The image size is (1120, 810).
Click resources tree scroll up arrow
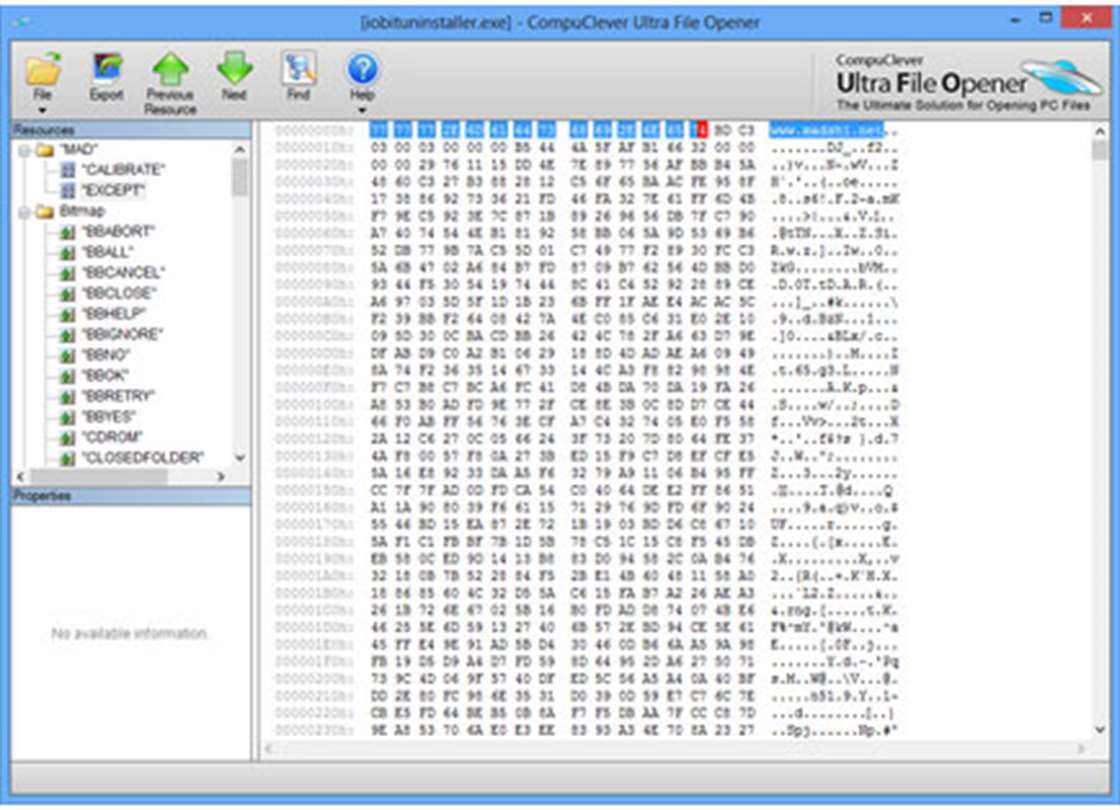[x=240, y=149]
